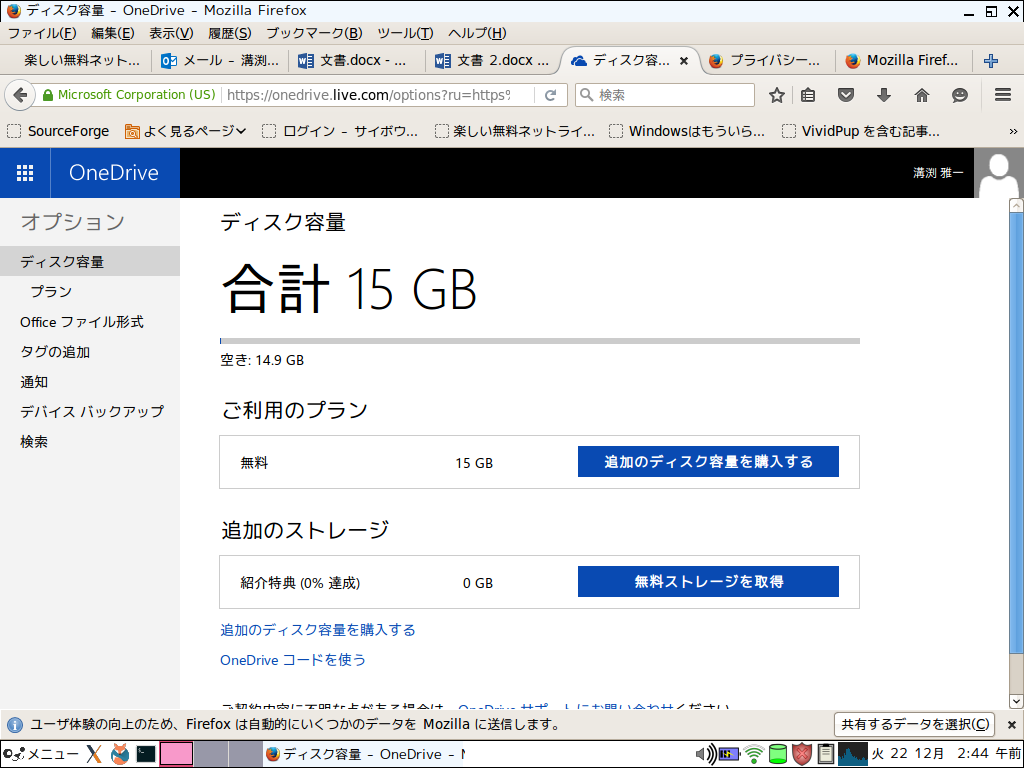This screenshot has height=768, width=1024.
Task: Open 検索 option in sidebar
Action: [34, 442]
